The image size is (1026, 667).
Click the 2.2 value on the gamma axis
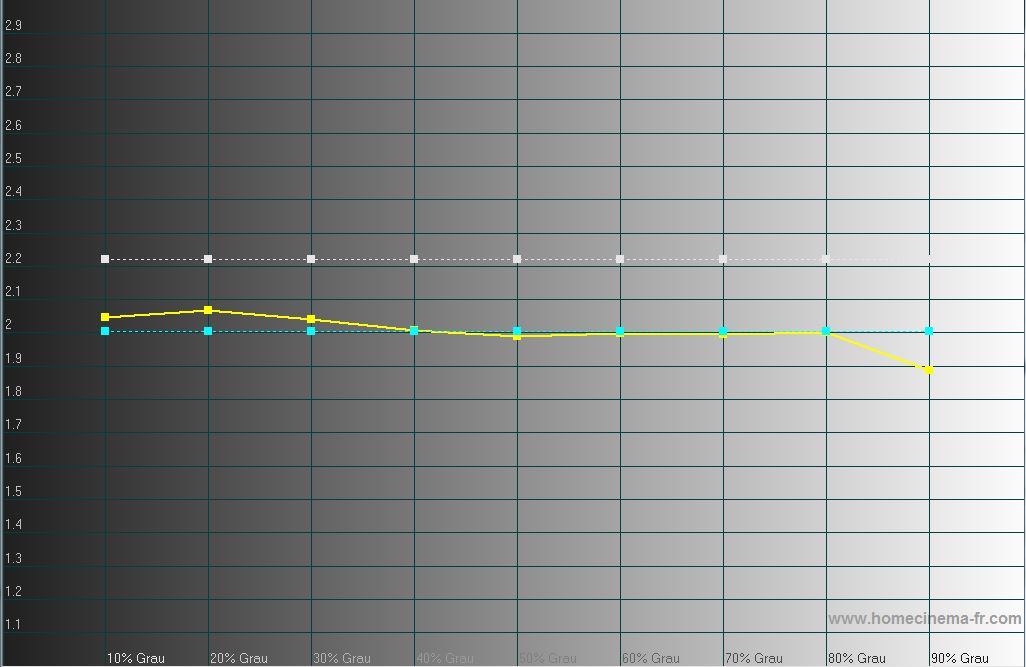(14, 259)
